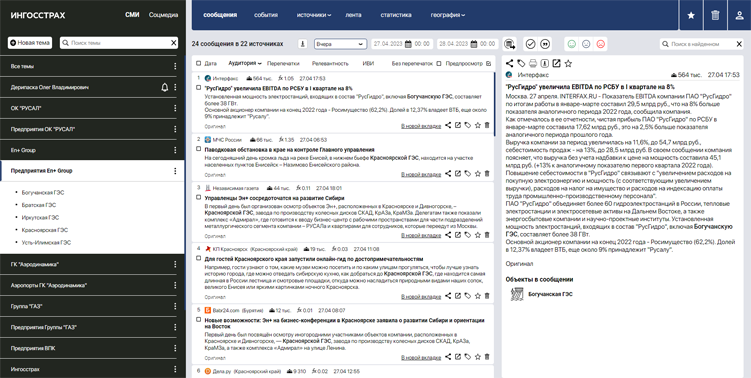Star the Паводковая обстановка message

click(478, 174)
